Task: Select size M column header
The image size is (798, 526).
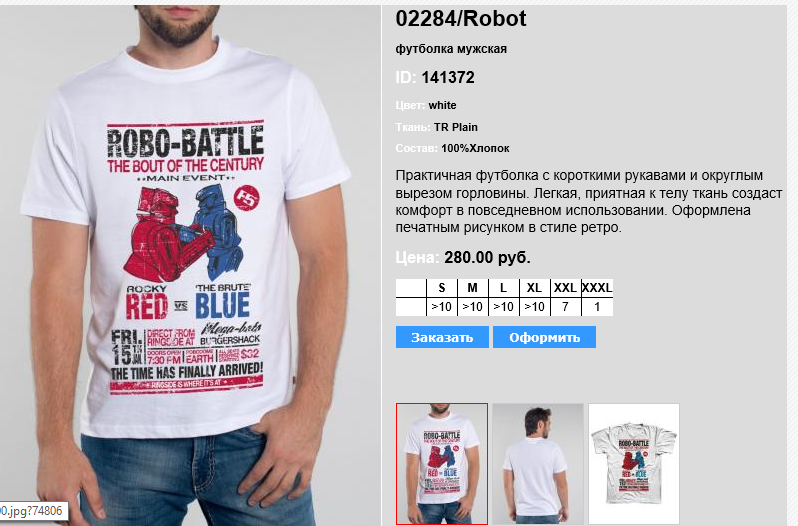Action: click(x=473, y=288)
